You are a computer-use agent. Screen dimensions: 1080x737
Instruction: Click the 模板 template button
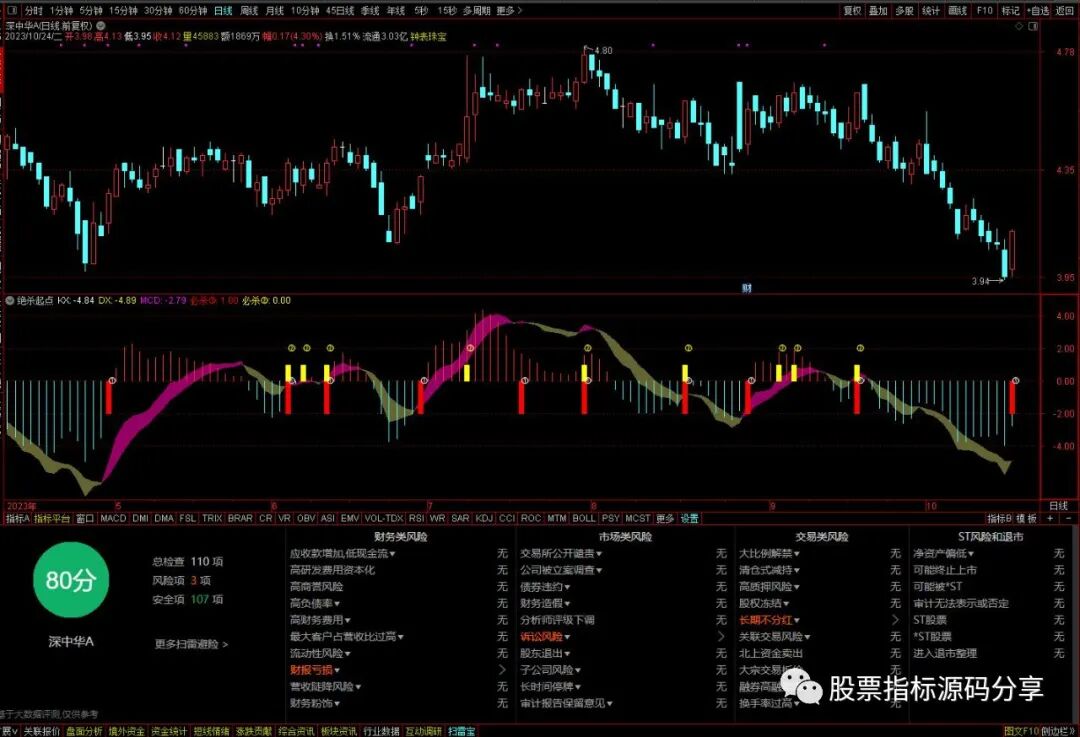1026,518
